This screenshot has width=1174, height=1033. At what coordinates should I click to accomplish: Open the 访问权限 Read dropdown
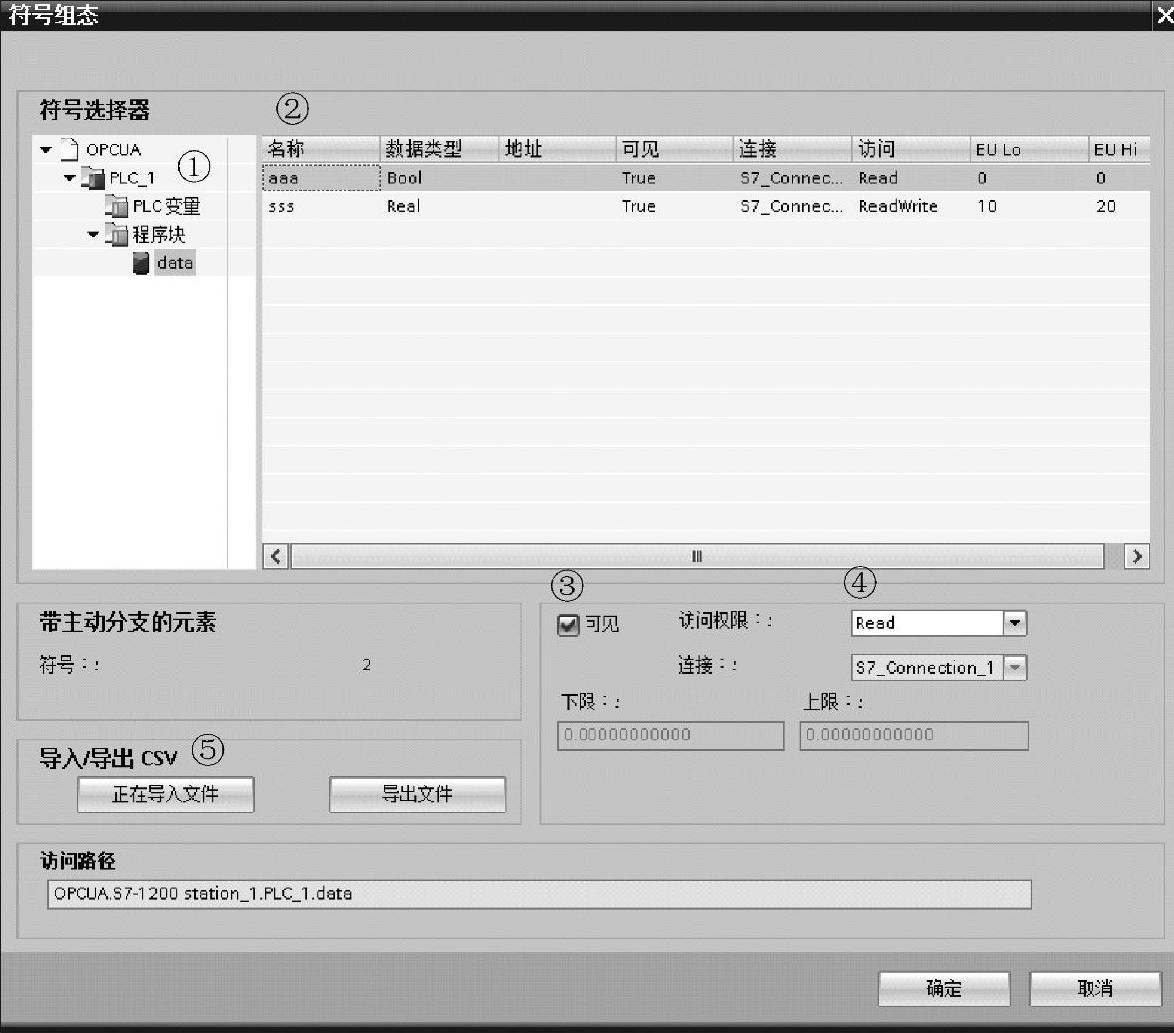[1015, 623]
